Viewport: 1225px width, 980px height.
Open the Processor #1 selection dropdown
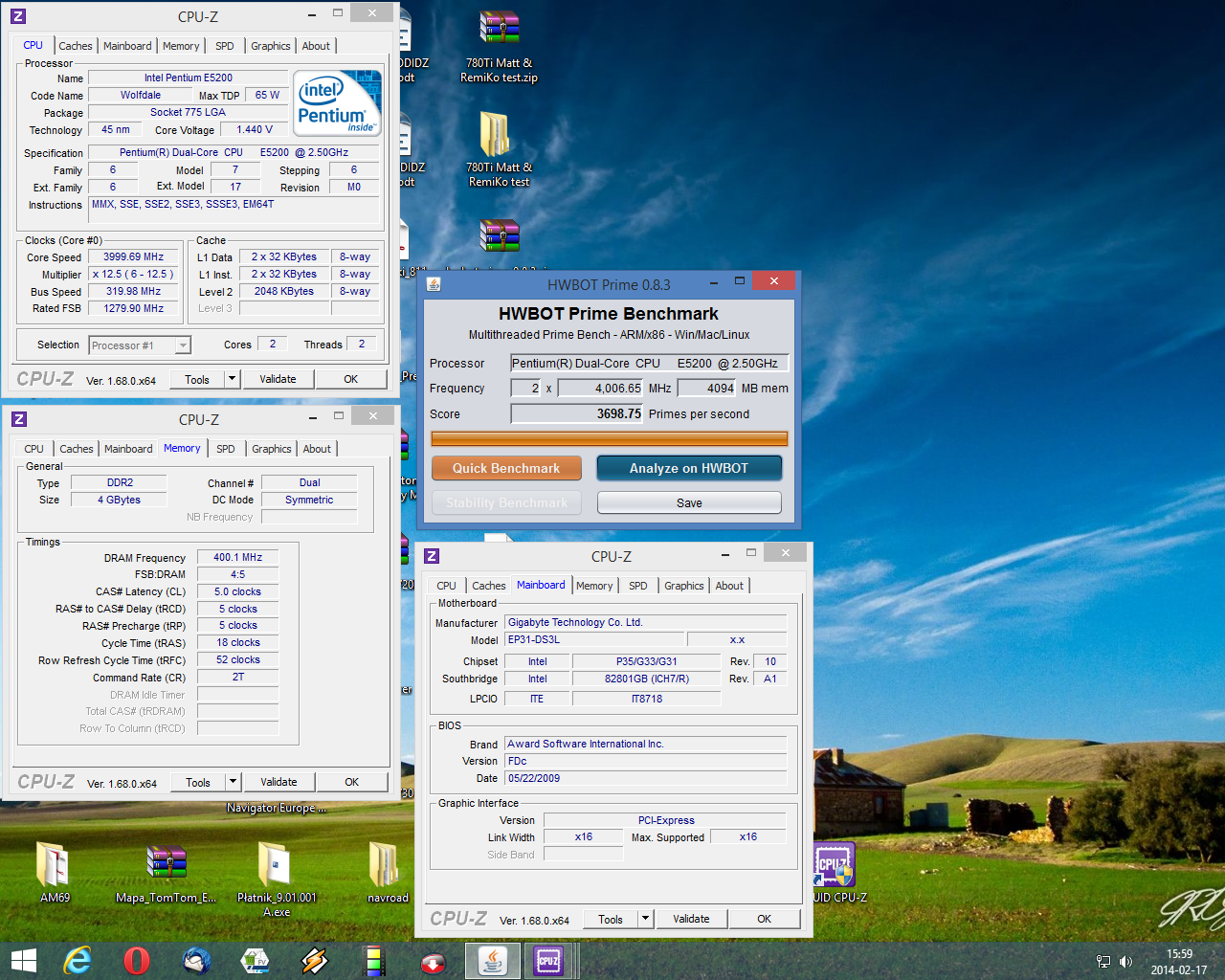pyautogui.click(x=140, y=345)
